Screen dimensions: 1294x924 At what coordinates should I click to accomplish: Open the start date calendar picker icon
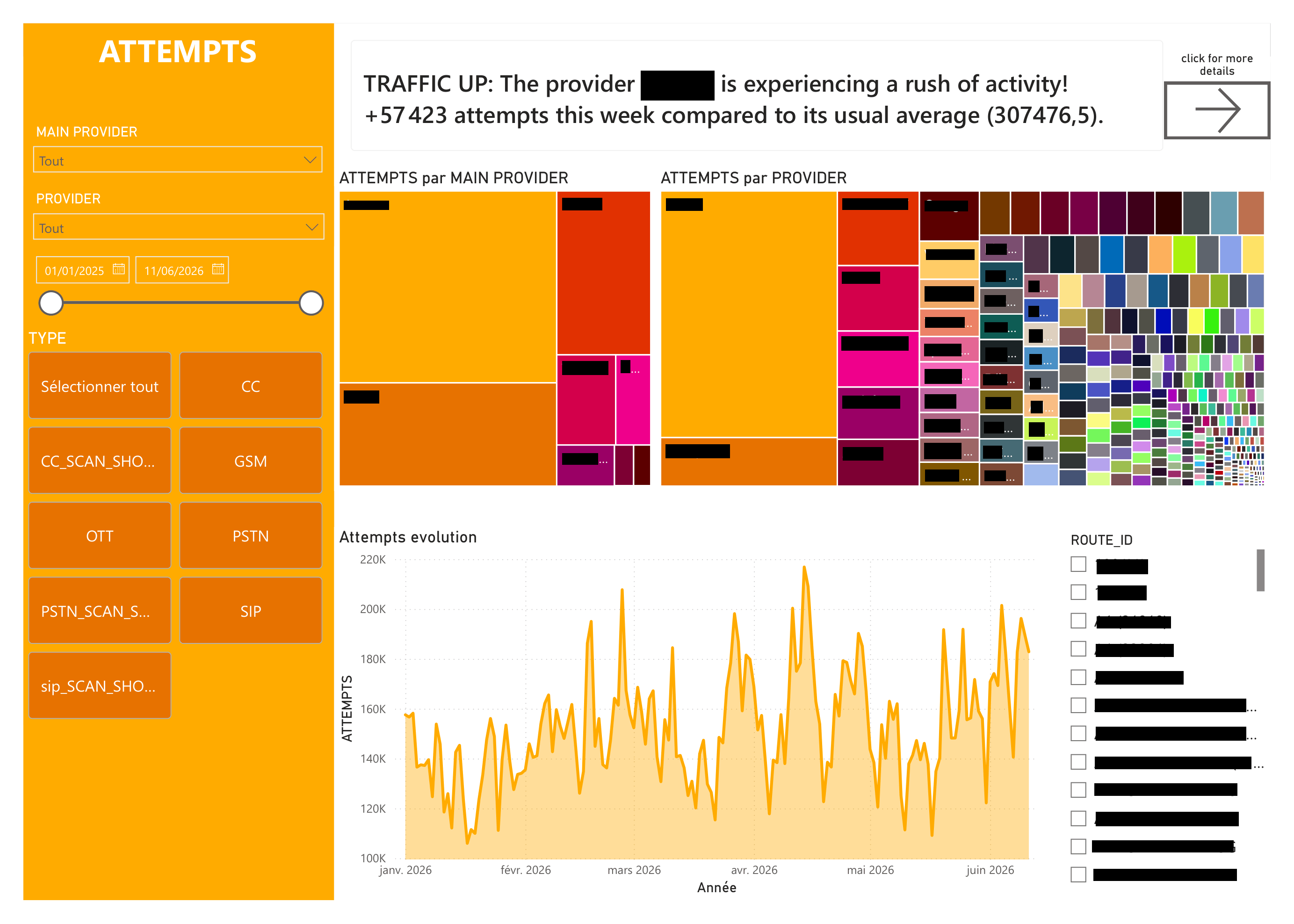pyautogui.click(x=118, y=269)
